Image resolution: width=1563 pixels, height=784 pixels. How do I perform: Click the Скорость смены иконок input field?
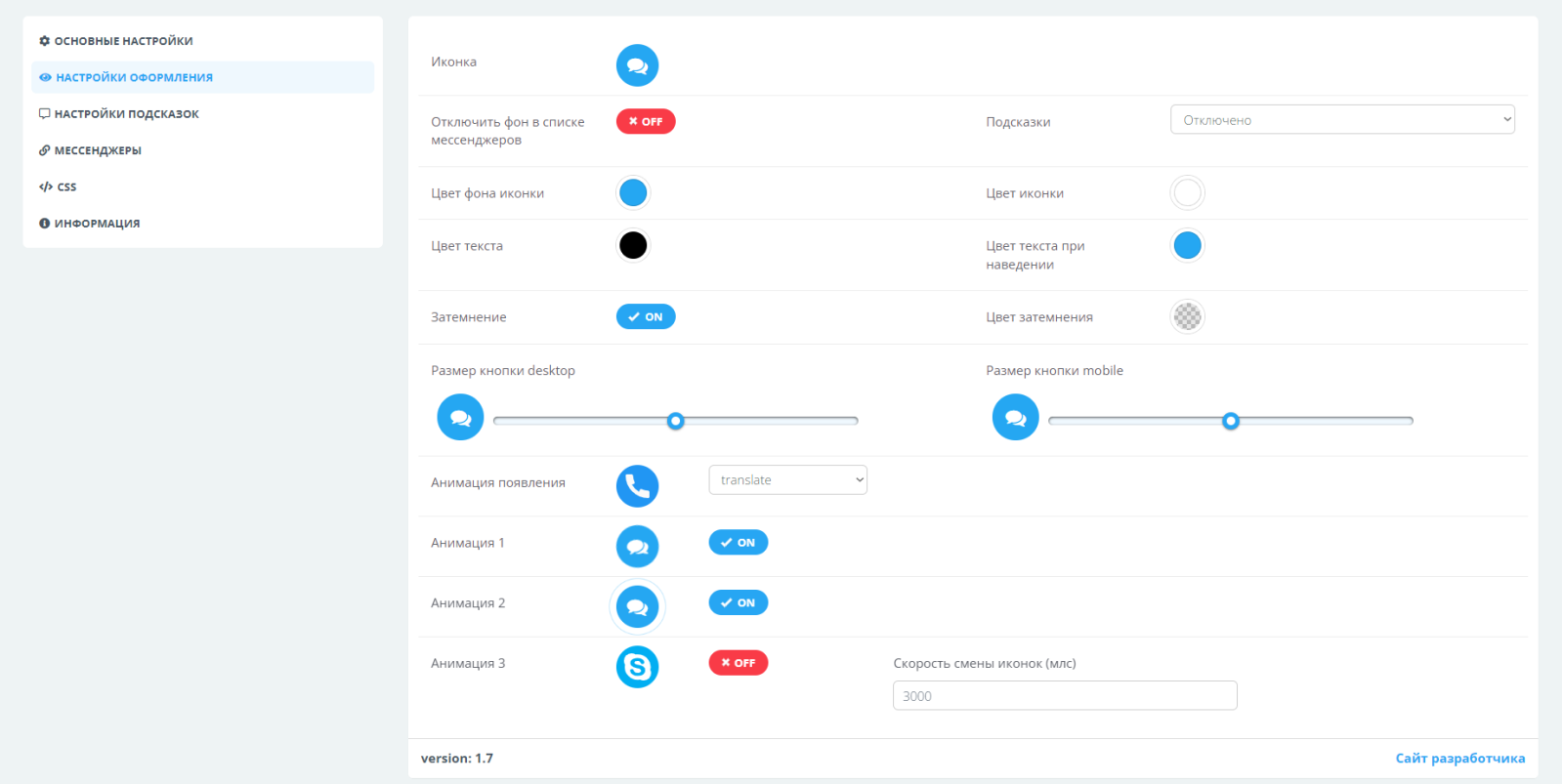[x=1065, y=695]
